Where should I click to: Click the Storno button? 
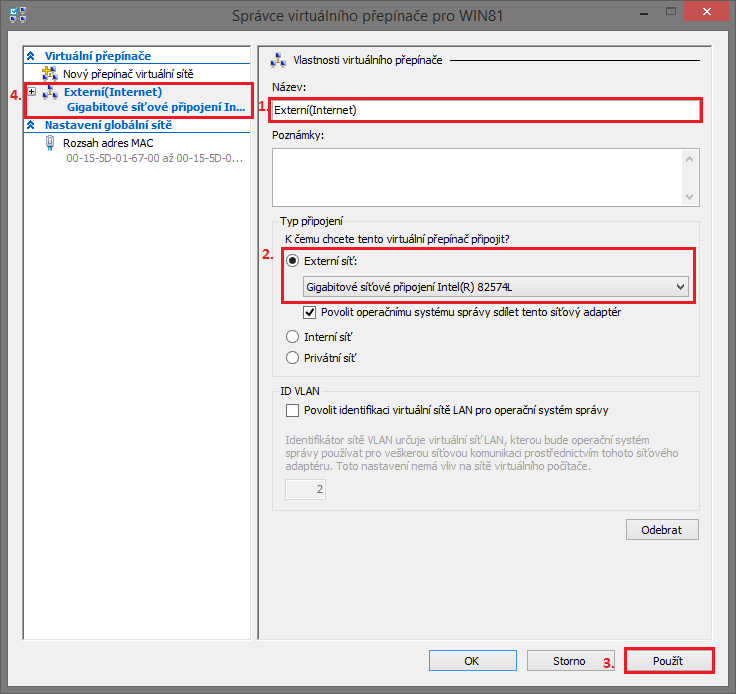point(570,661)
